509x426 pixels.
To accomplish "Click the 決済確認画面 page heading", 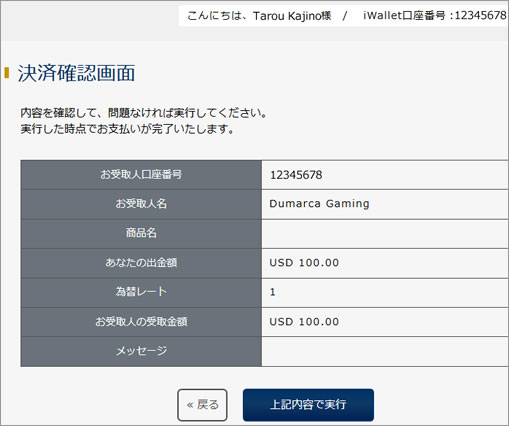I will (x=76, y=73).
